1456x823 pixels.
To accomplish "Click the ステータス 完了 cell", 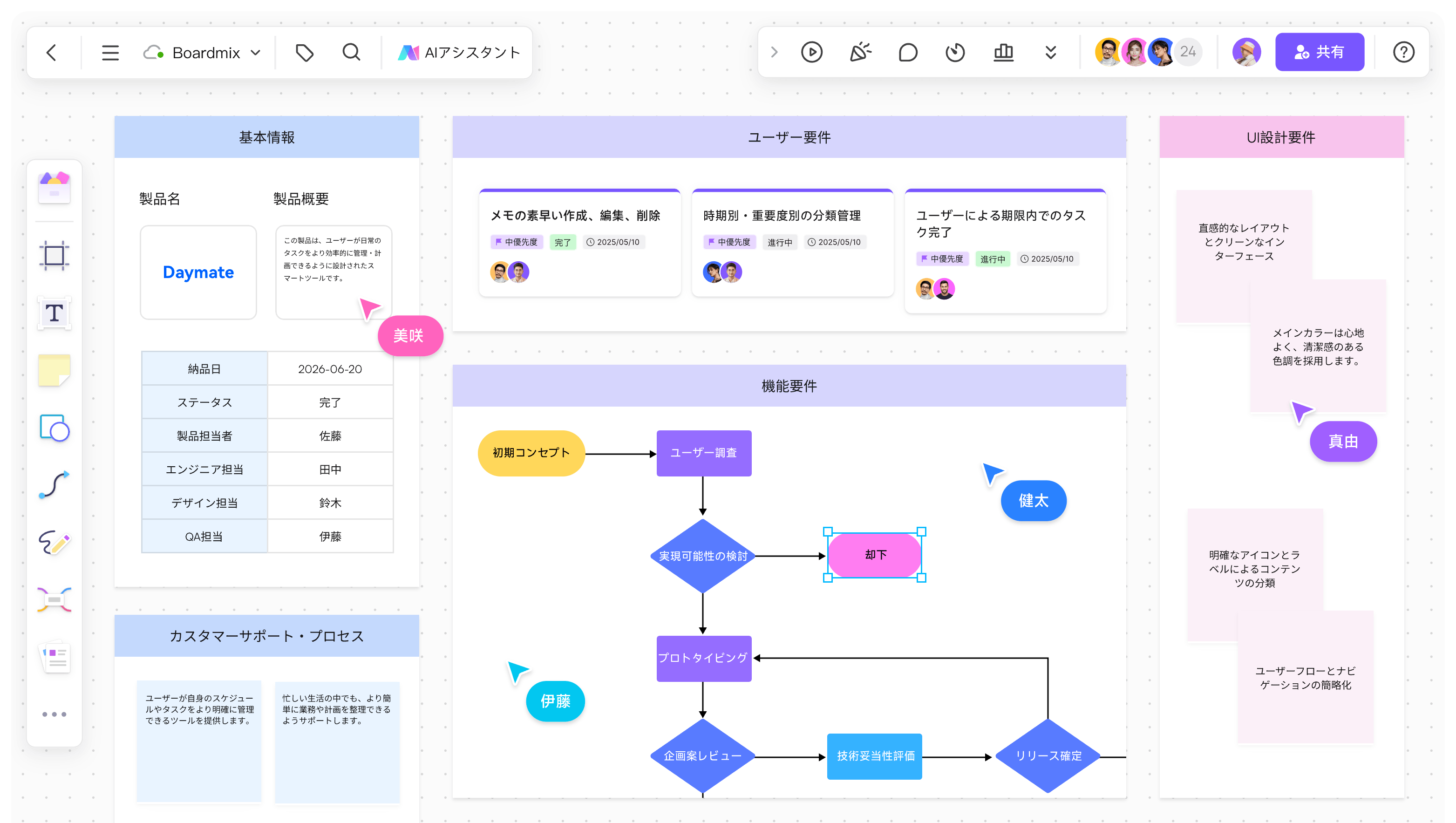I will [330, 402].
